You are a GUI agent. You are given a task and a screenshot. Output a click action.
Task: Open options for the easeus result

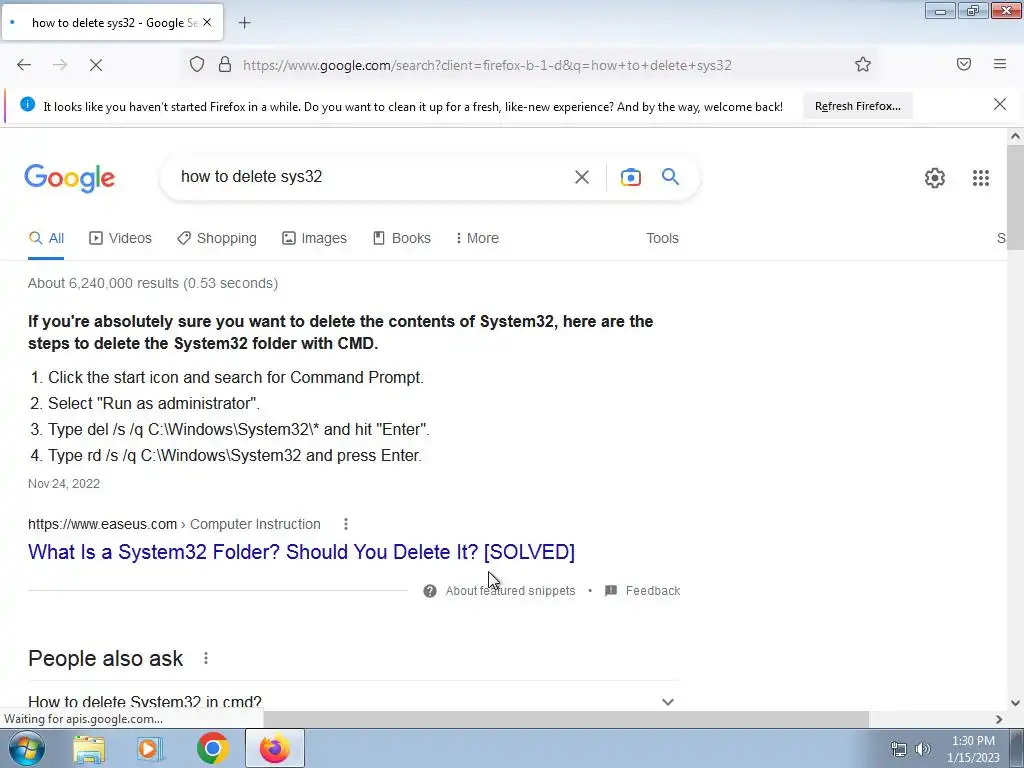[x=346, y=524]
